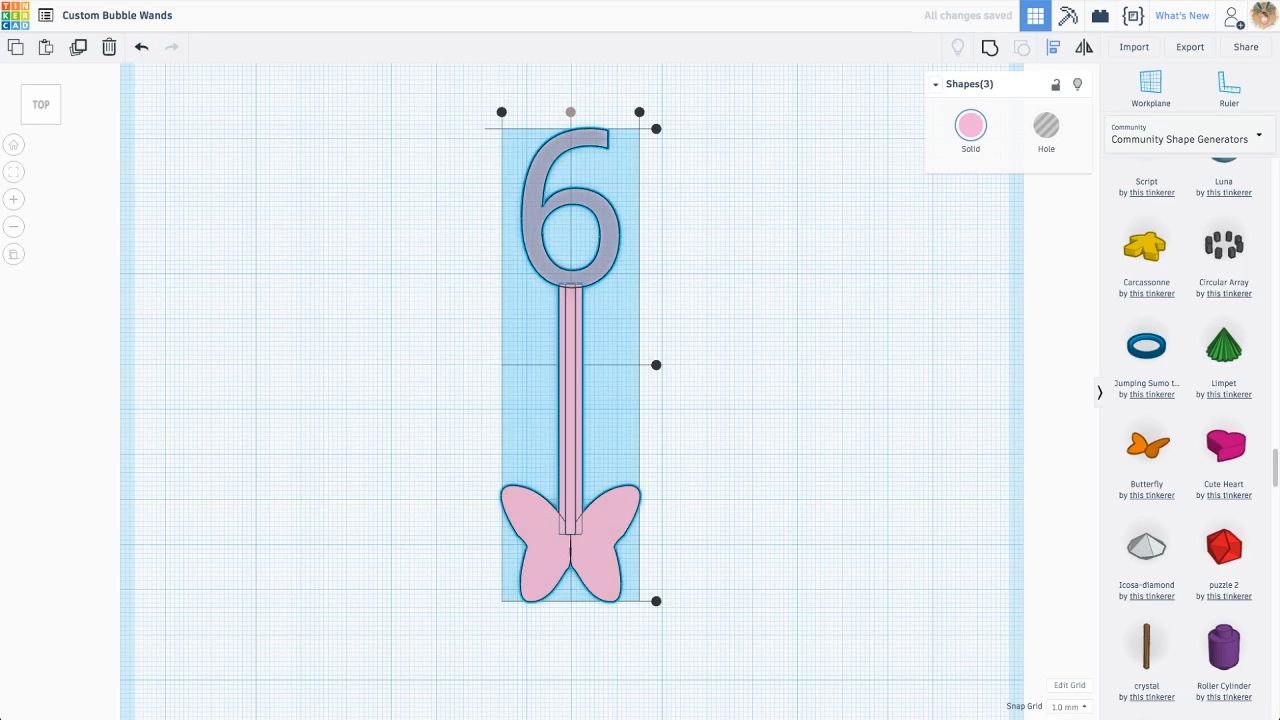The height and width of the screenshot is (720, 1280).
Task: Open the design menu next to Custom Bubble Wands
Action: [x=45, y=15]
